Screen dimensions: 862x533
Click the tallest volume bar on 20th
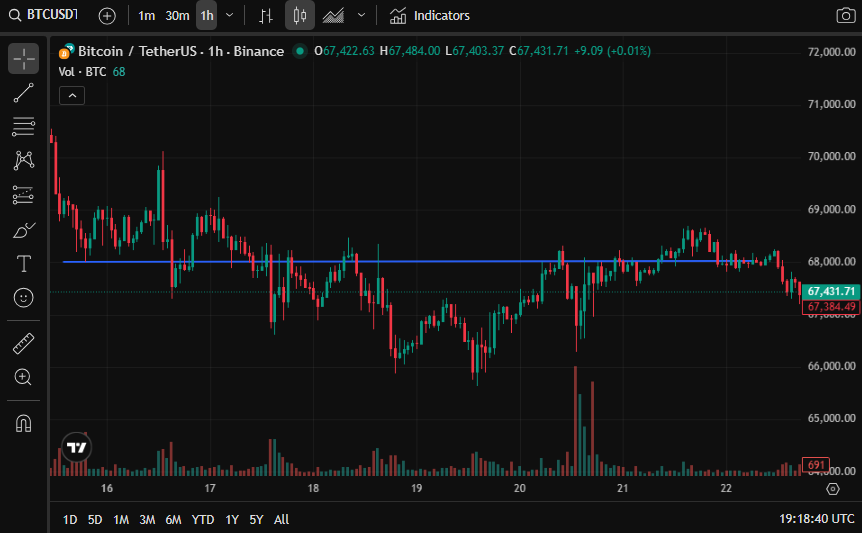point(576,420)
